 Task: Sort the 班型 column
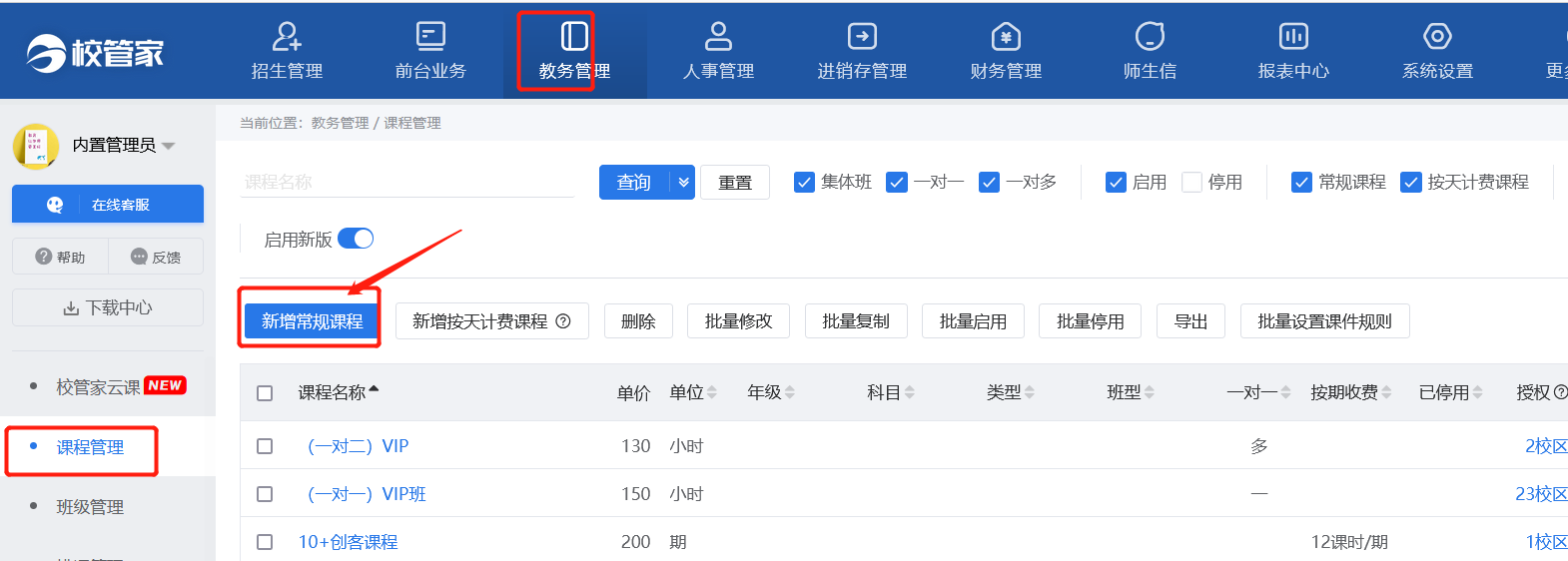coord(1150,393)
